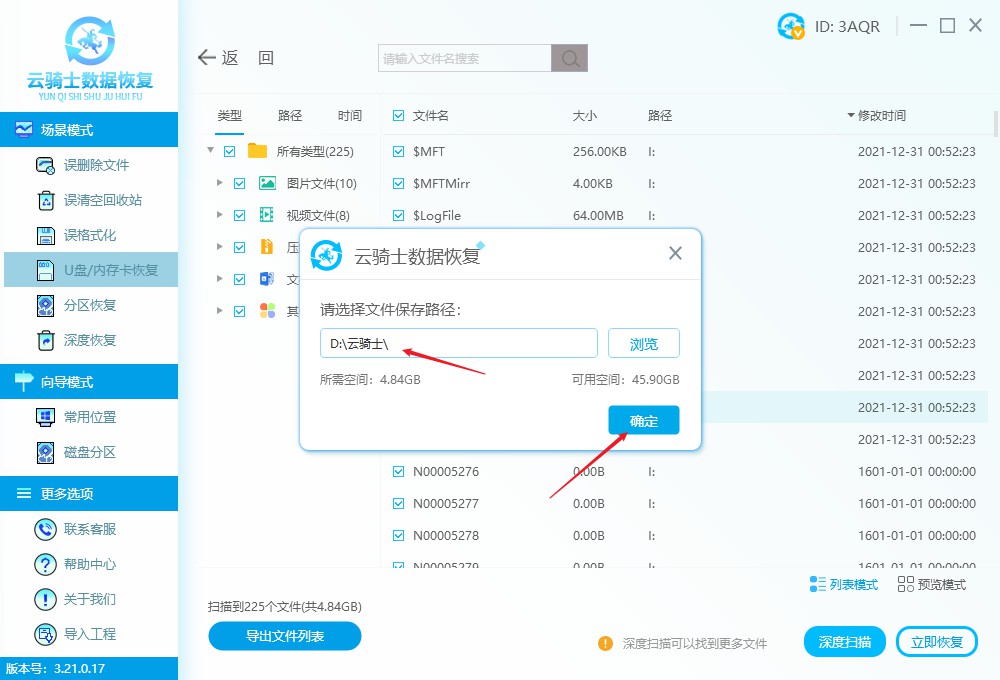Click the user account avatar icon
Screen dimensions: 1000x680
(x=791, y=26)
